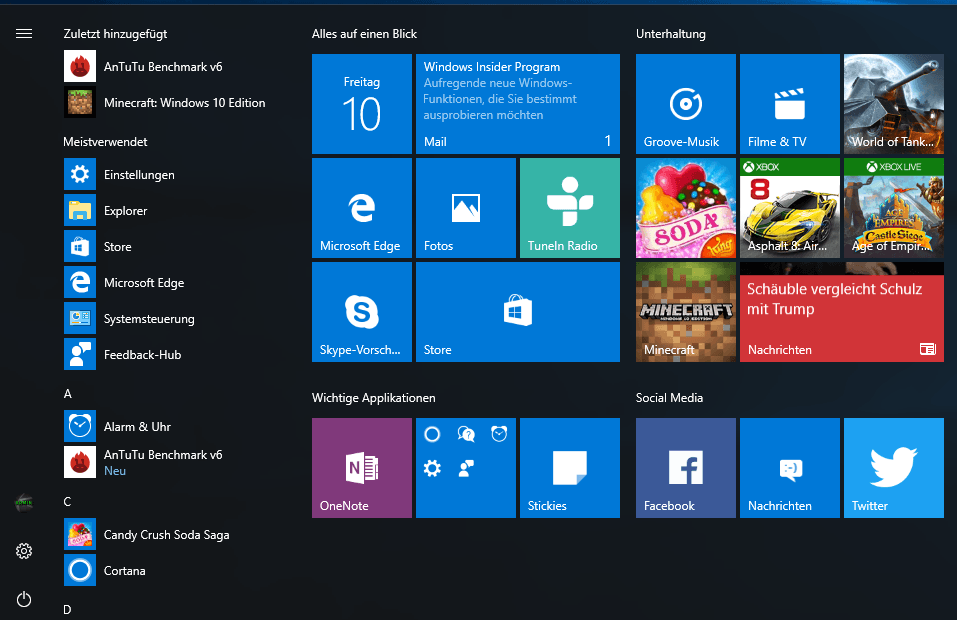Open the Age of Empires Castle Siege tile
The height and width of the screenshot is (620, 957).
894,208
